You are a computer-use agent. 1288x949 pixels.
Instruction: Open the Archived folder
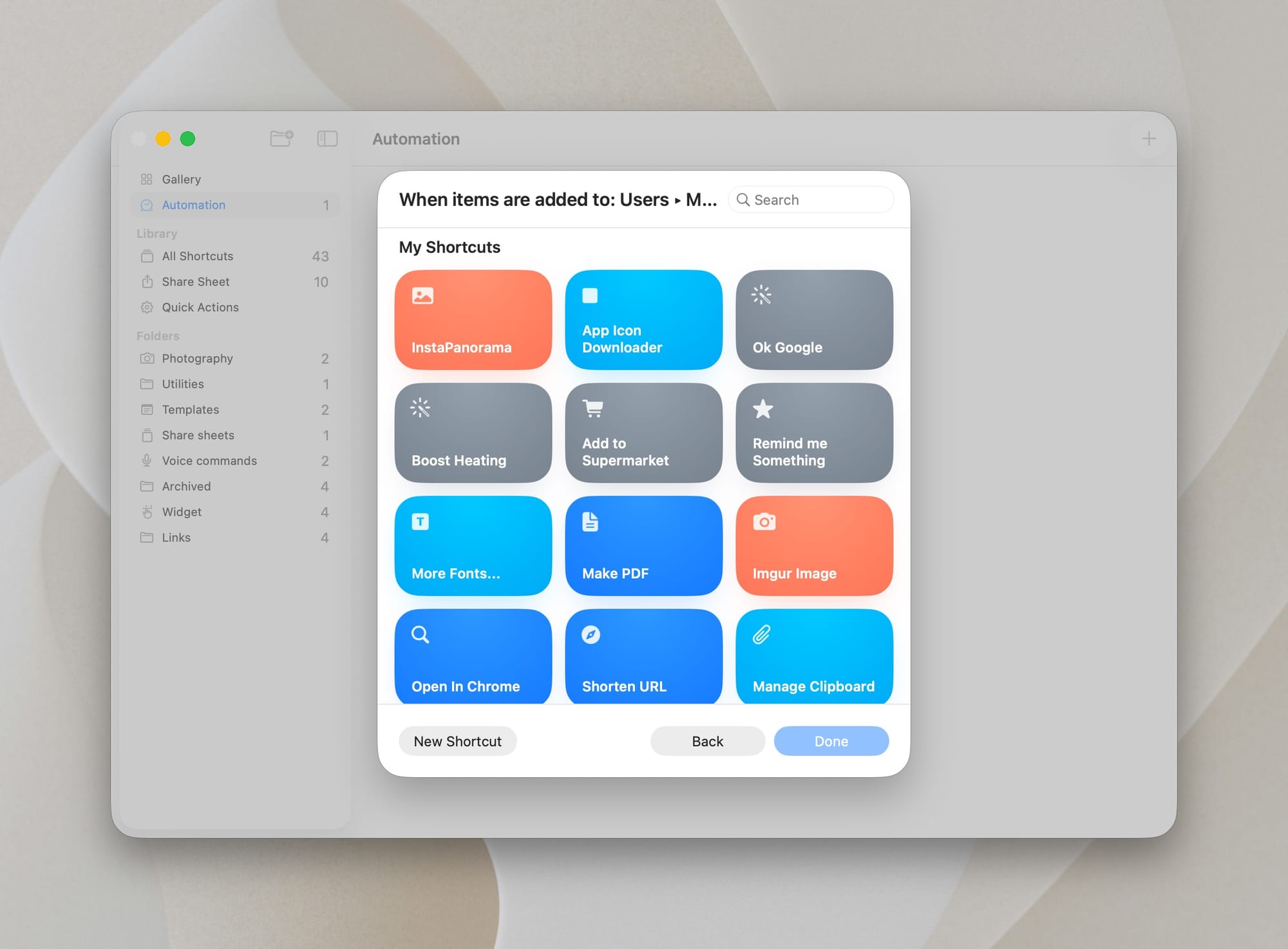186,486
